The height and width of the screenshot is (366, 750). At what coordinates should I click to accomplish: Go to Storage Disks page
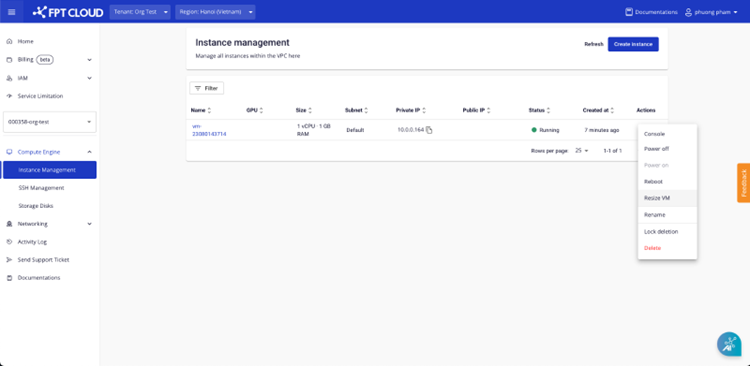coord(36,206)
